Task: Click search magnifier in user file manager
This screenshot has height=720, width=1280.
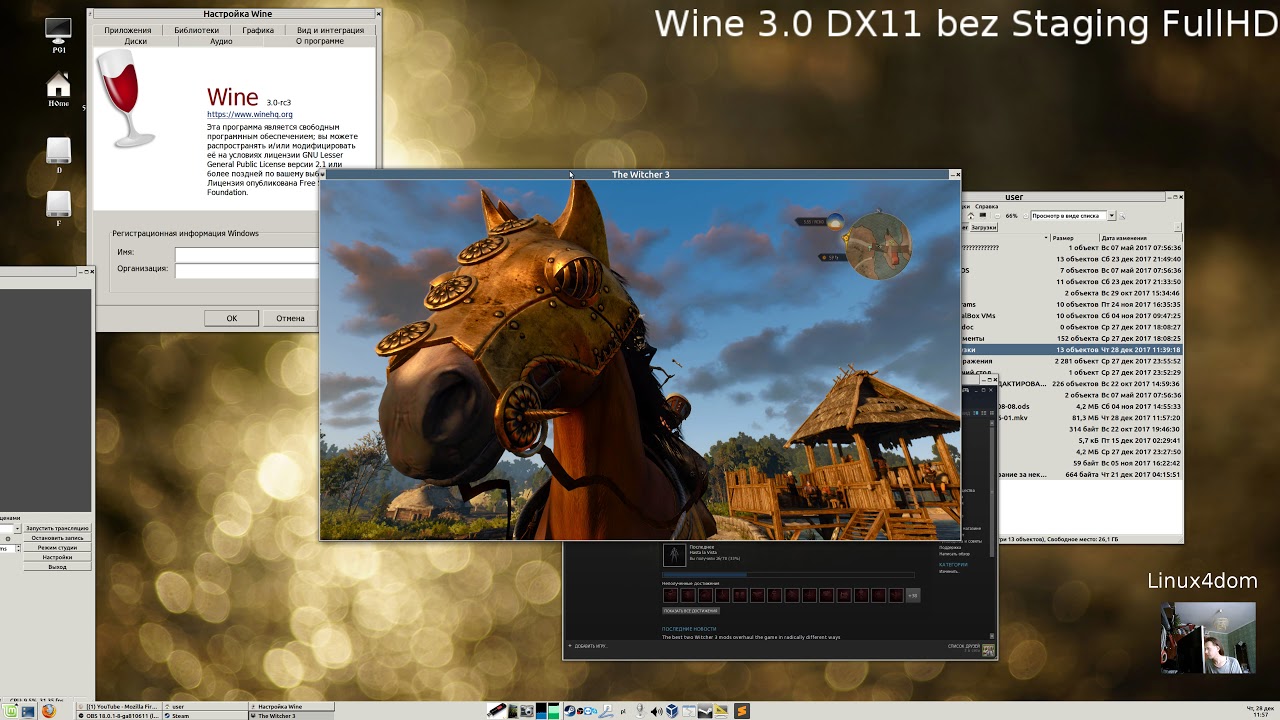Action: (x=1122, y=216)
